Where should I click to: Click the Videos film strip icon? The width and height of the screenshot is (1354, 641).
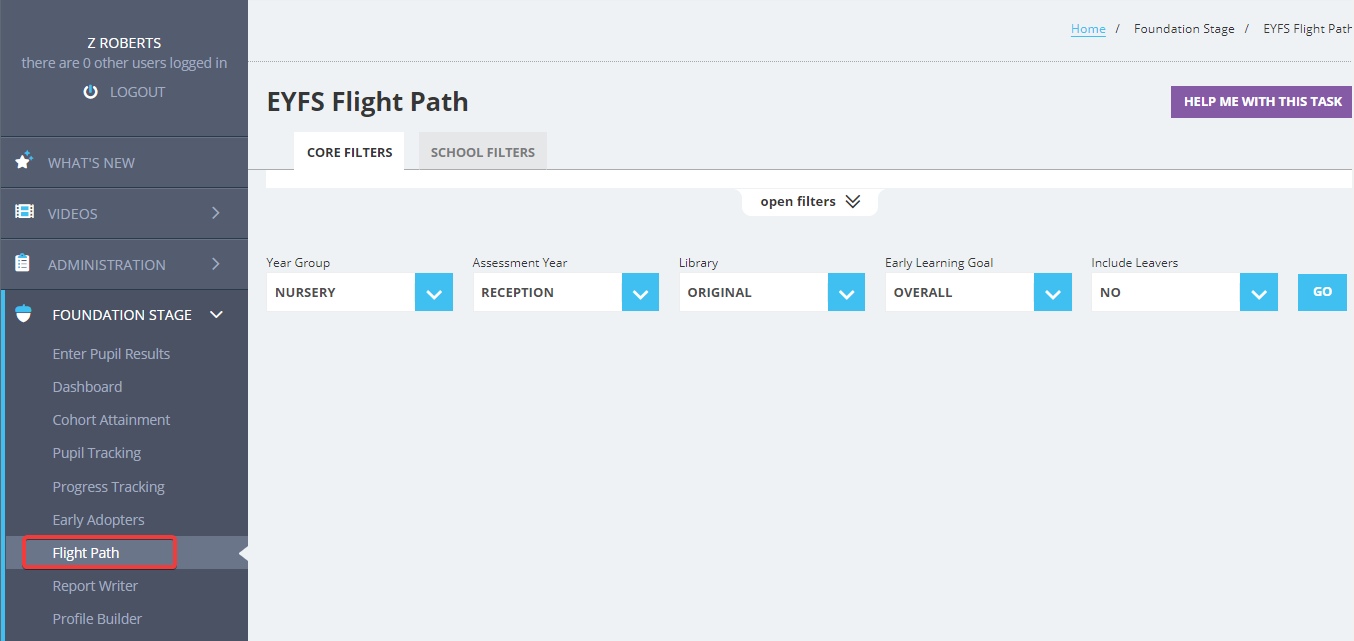click(24, 212)
